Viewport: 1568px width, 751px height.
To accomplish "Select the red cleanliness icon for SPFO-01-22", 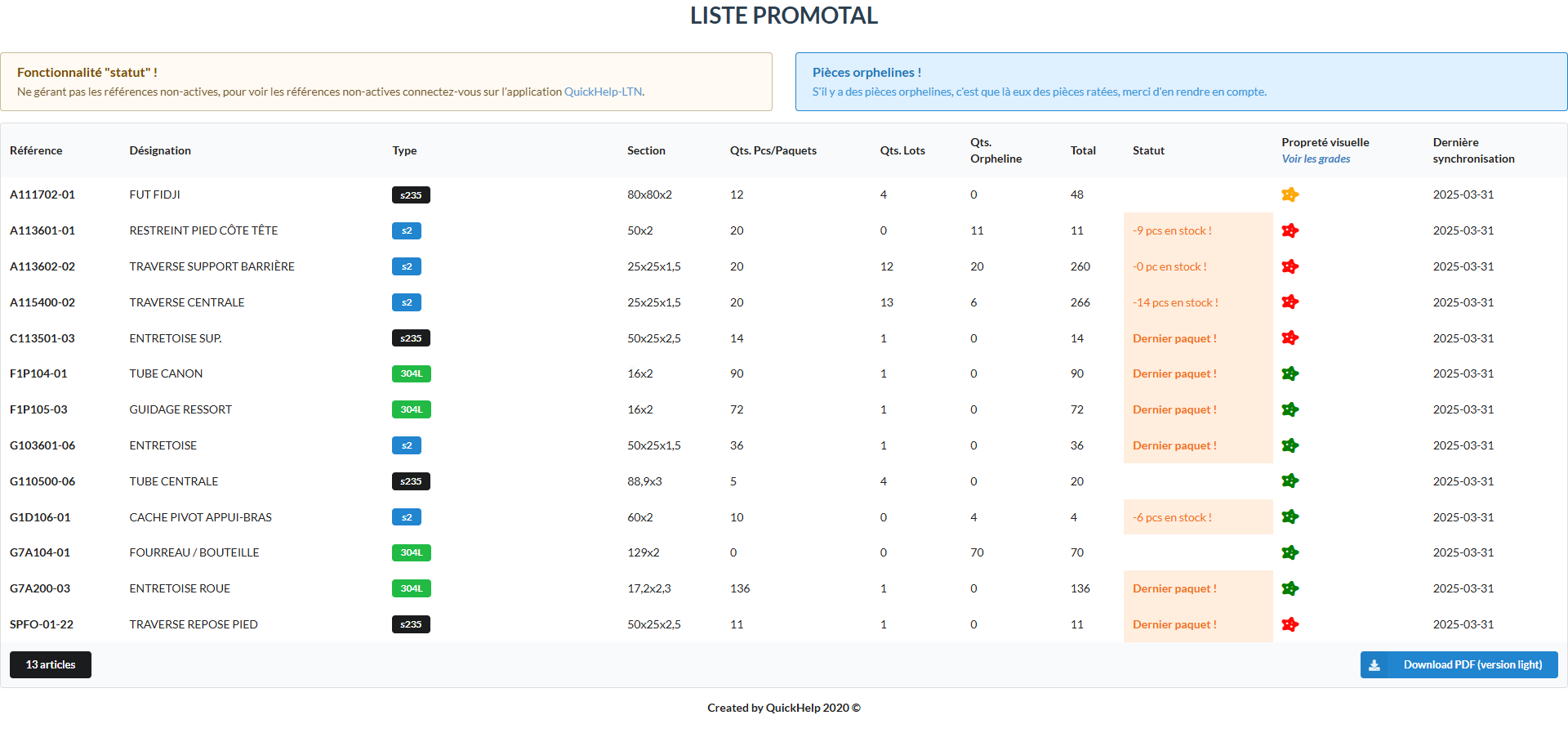I will coord(1290,624).
